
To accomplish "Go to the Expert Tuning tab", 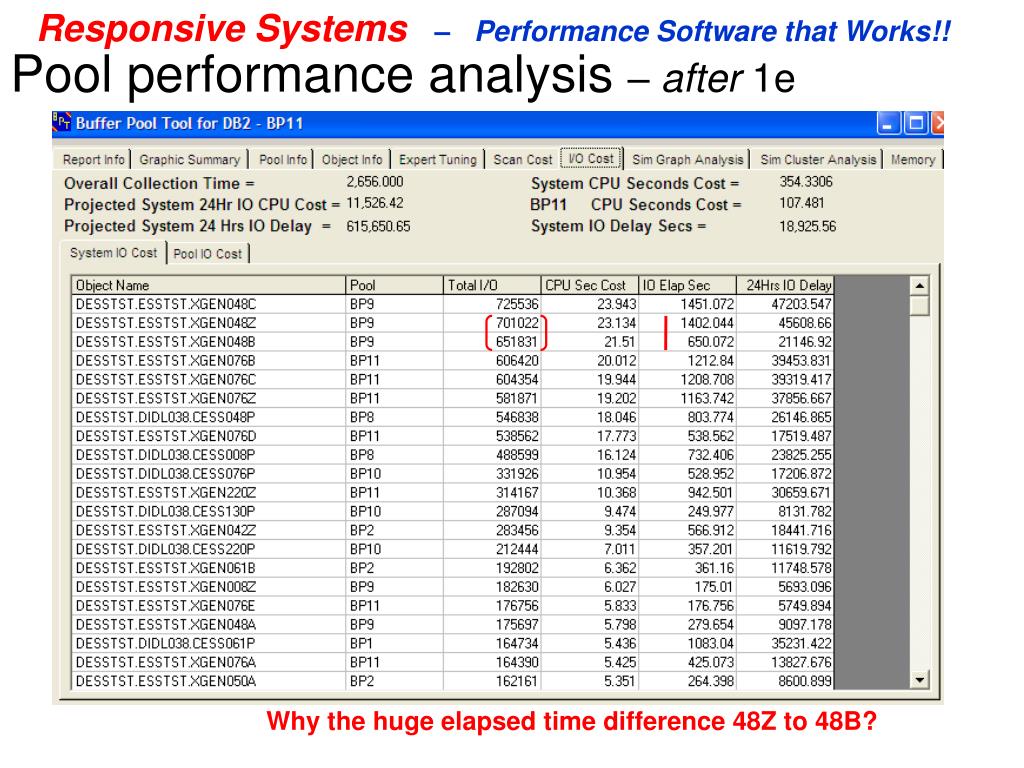I will pos(438,160).
